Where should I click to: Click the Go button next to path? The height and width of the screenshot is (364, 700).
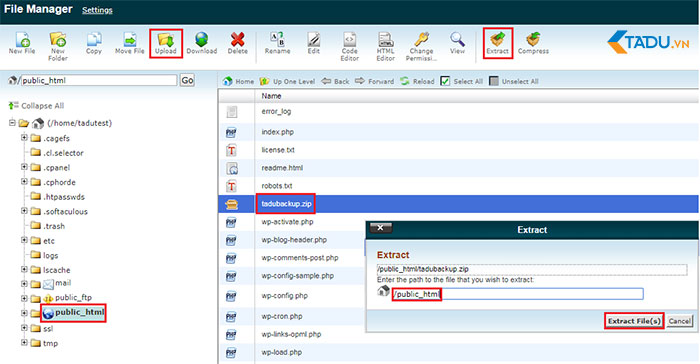pyautogui.click(x=187, y=80)
